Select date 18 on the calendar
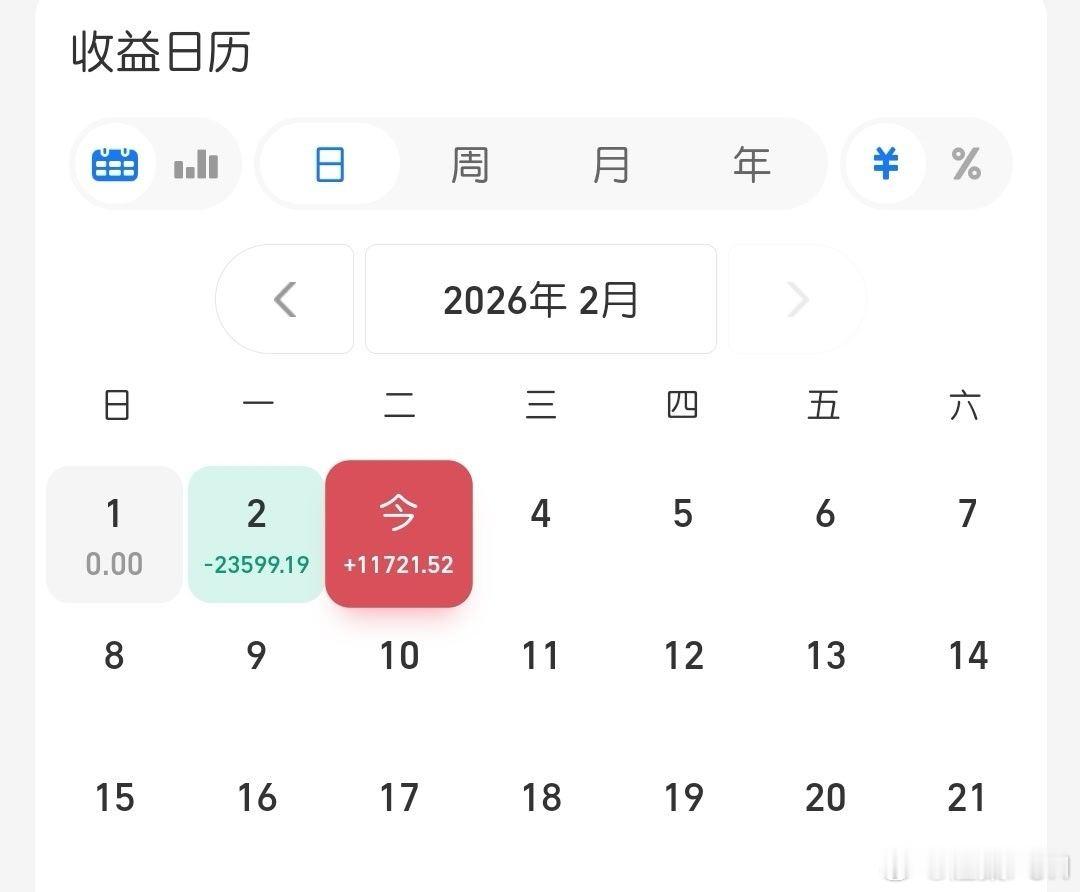Viewport: 1080px width, 892px height. pyautogui.click(x=541, y=797)
